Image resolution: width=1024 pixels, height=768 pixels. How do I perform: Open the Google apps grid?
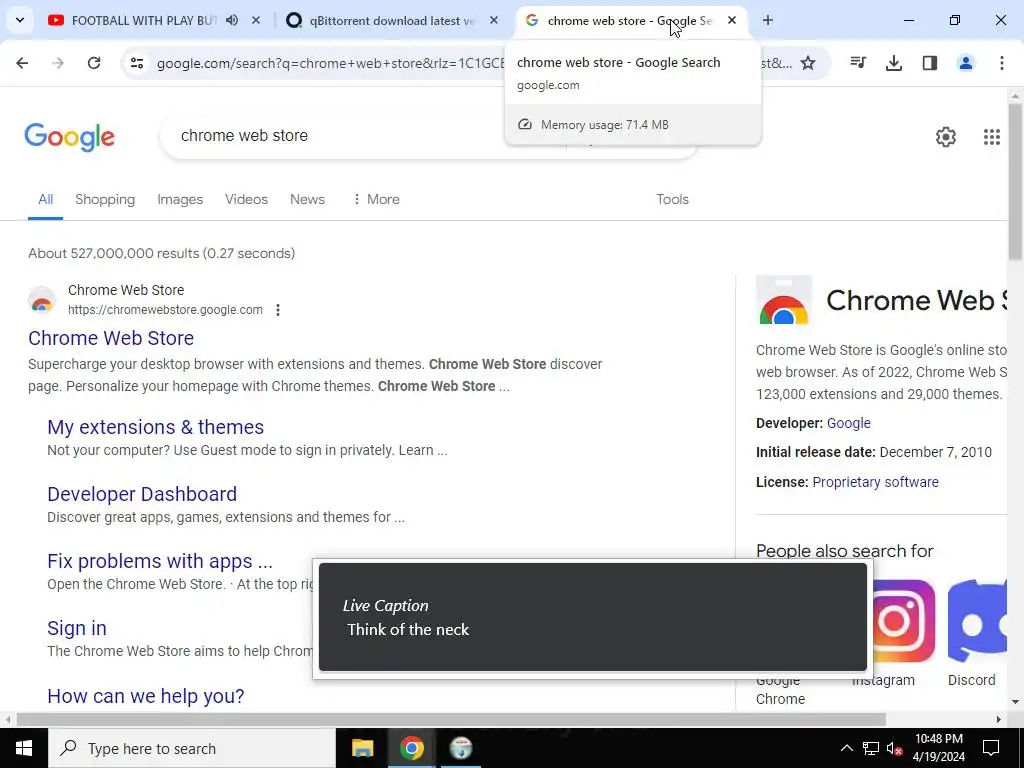click(x=991, y=136)
